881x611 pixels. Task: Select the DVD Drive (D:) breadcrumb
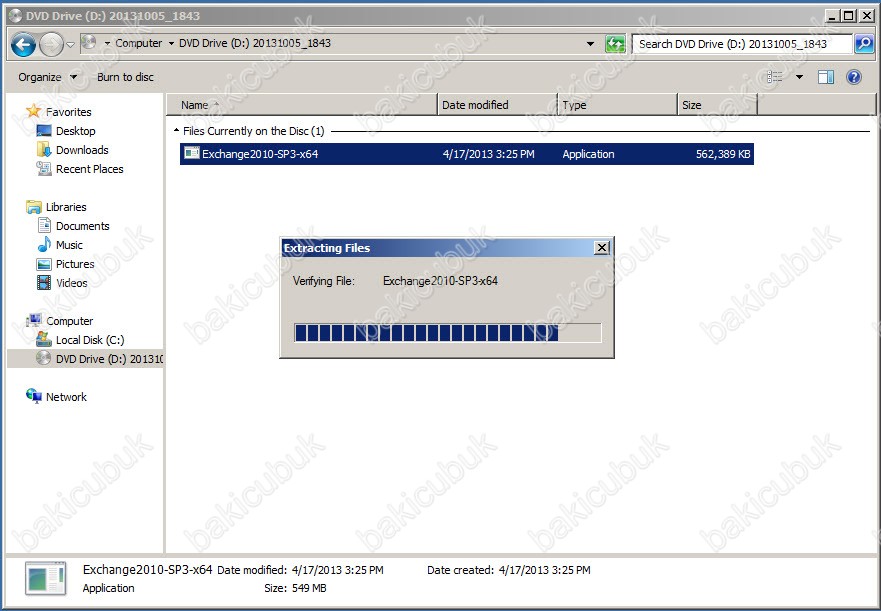pos(255,43)
